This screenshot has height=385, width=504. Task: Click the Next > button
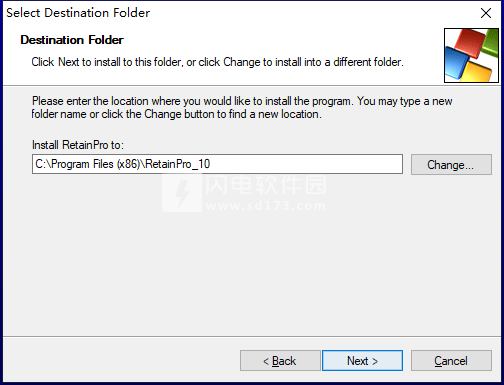point(362,360)
